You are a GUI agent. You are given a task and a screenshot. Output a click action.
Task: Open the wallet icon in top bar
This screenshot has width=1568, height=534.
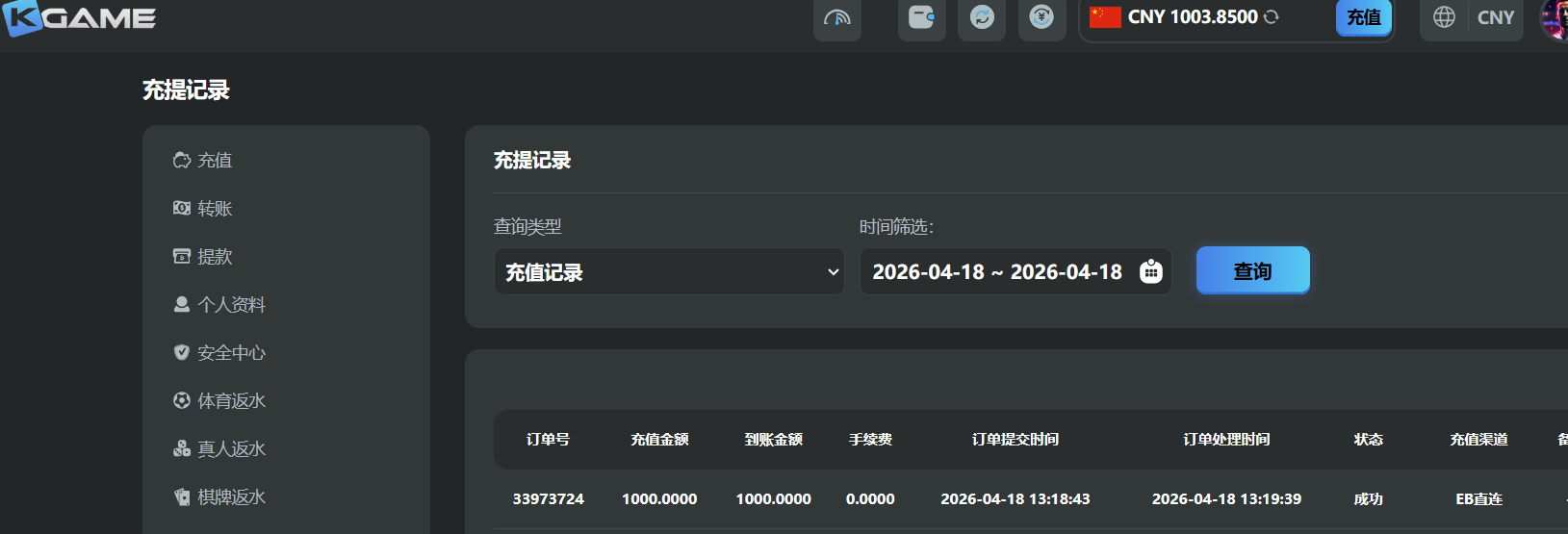(921, 17)
